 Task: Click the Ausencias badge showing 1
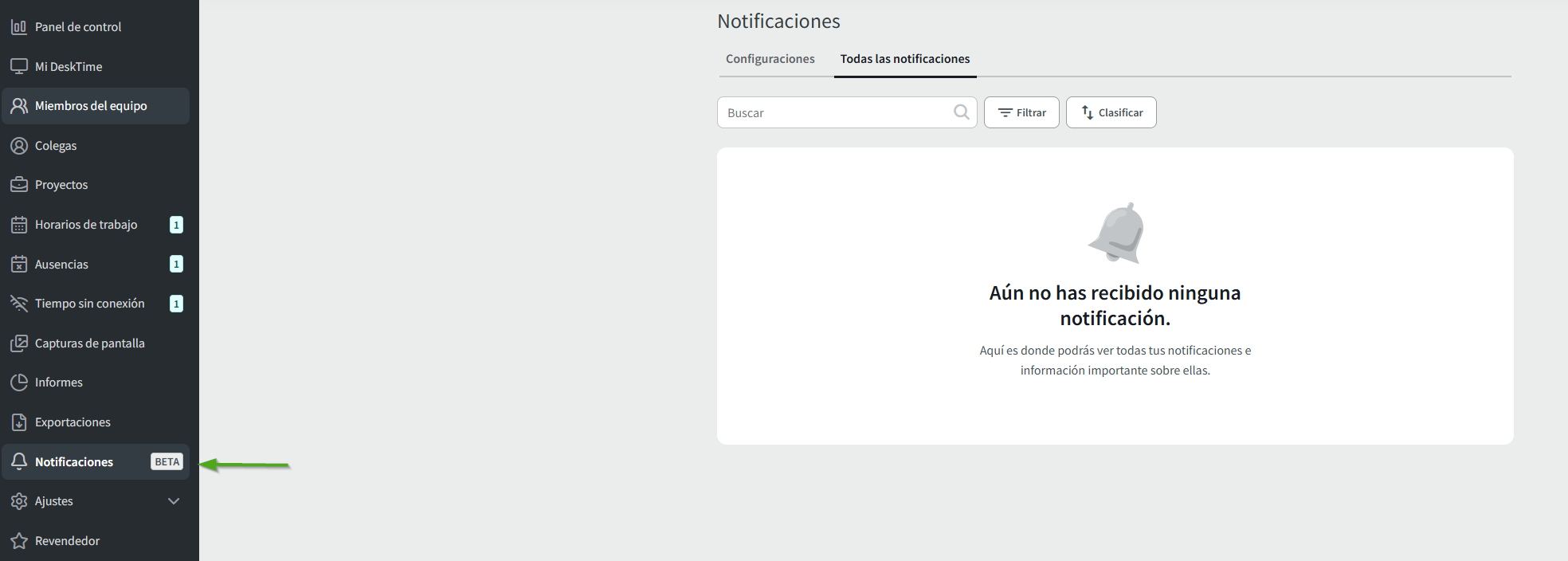pyautogui.click(x=176, y=264)
